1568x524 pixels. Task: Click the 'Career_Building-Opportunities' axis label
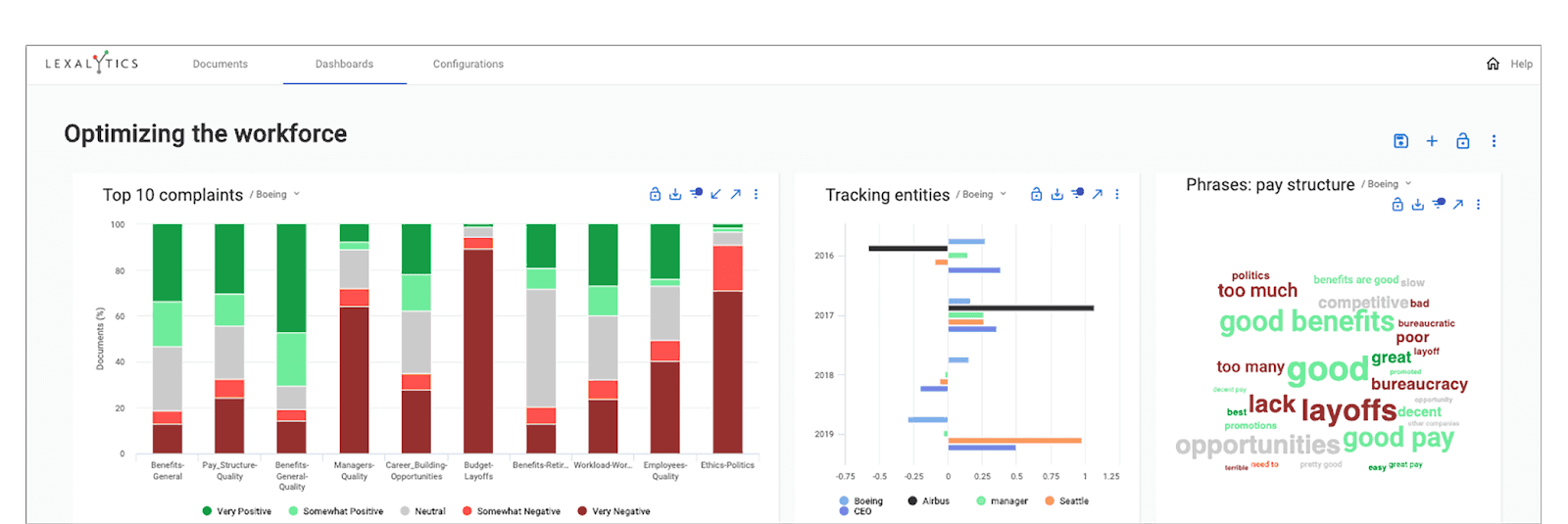pyautogui.click(x=416, y=471)
